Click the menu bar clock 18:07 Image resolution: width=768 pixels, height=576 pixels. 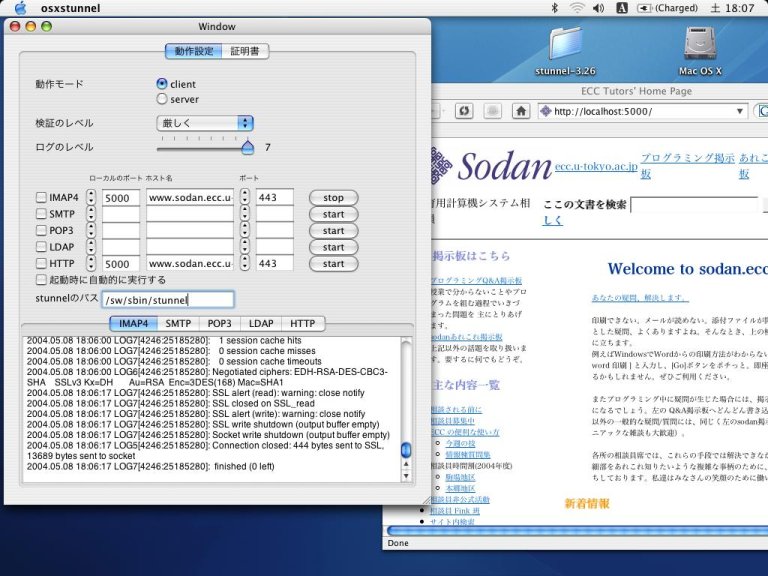click(733, 8)
